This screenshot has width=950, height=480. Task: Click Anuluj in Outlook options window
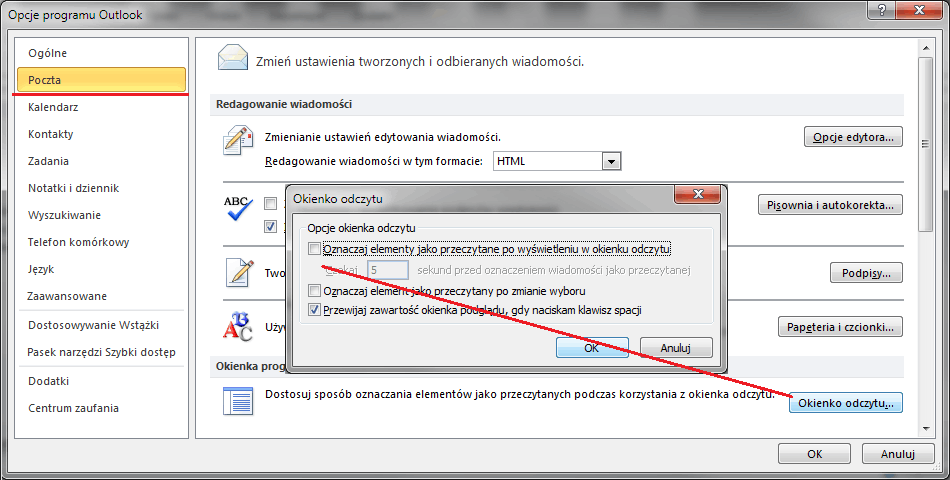tap(898, 454)
